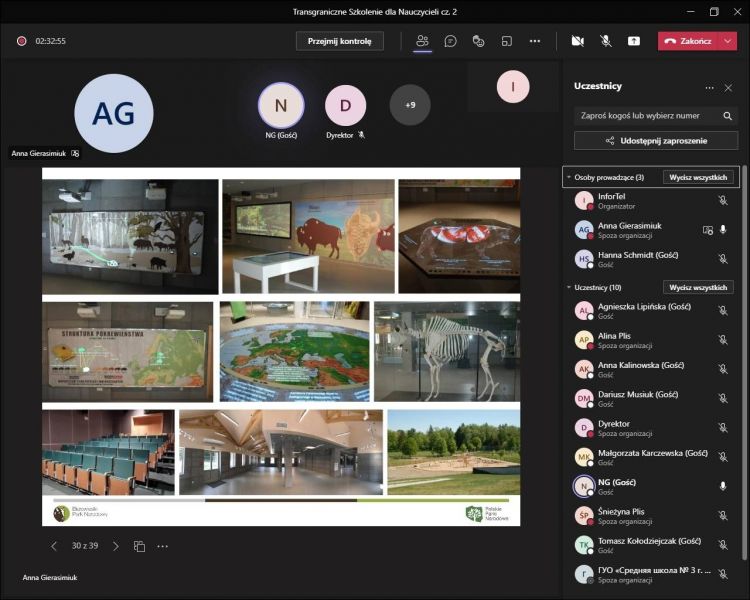This screenshot has height=600, width=750.
Task: Go to the next slide arrow
Action: click(x=115, y=546)
